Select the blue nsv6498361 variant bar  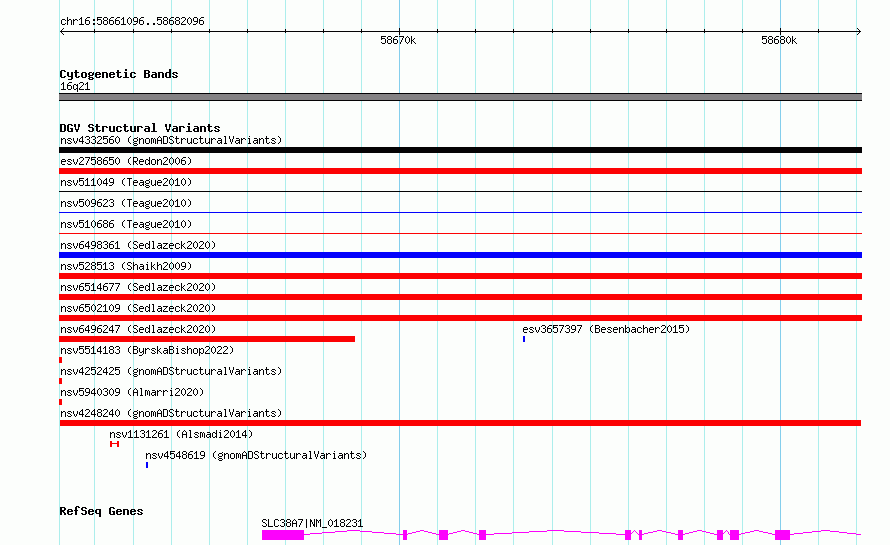pos(460,255)
